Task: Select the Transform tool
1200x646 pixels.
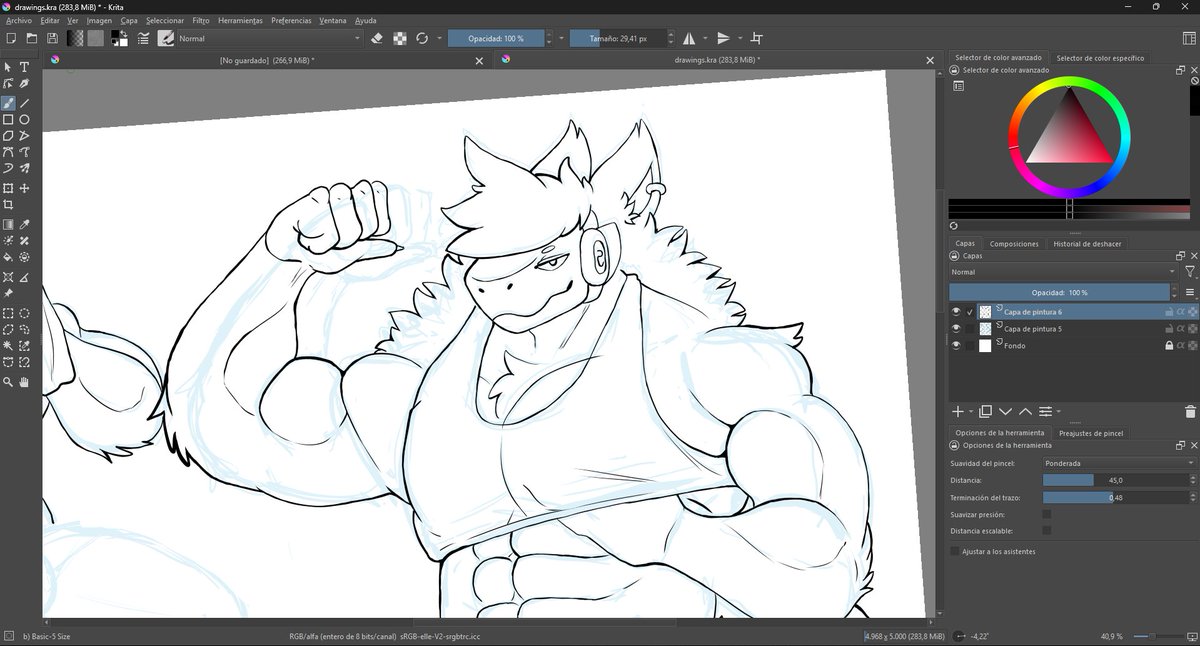Action: pos(8,188)
